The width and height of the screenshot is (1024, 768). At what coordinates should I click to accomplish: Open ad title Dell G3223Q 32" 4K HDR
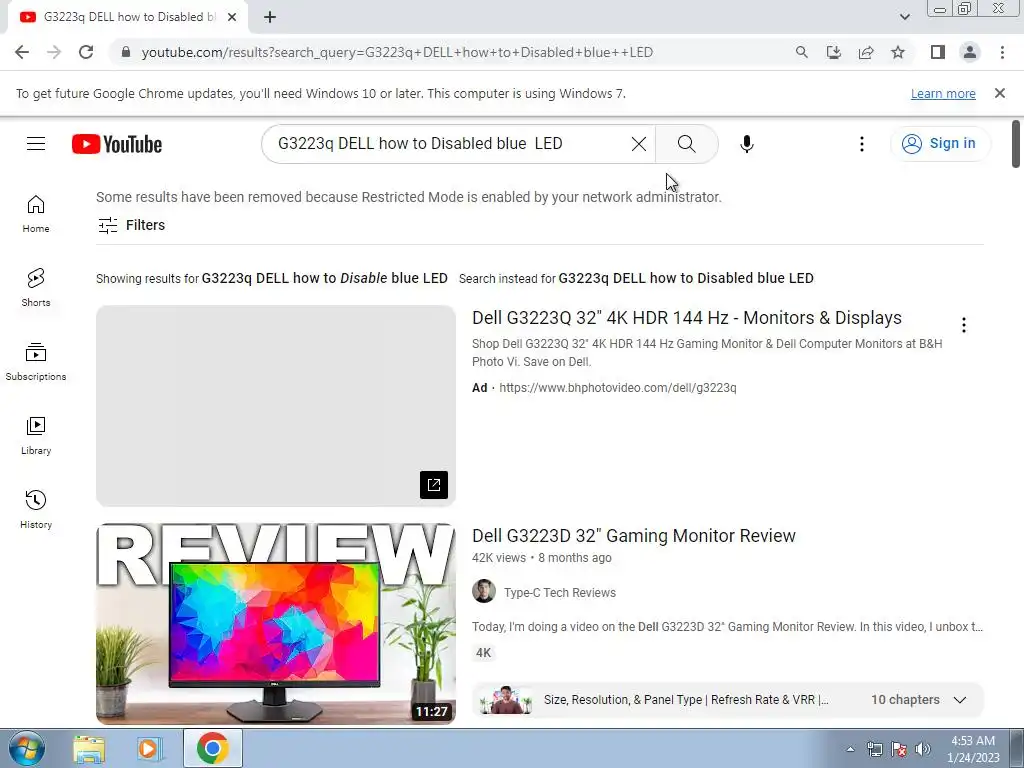pyautogui.click(x=686, y=318)
